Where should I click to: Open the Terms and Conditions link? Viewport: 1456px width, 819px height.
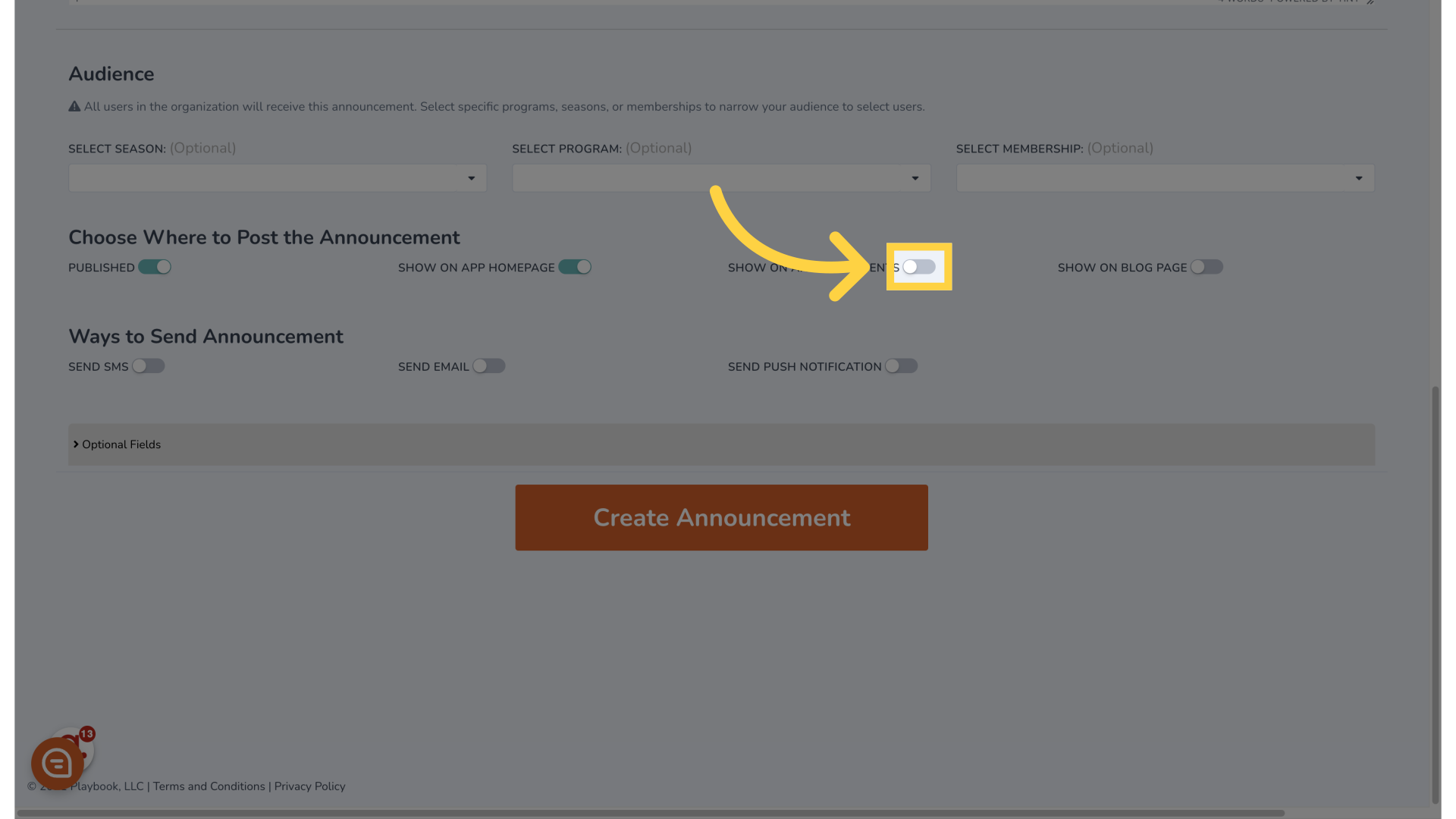209,786
